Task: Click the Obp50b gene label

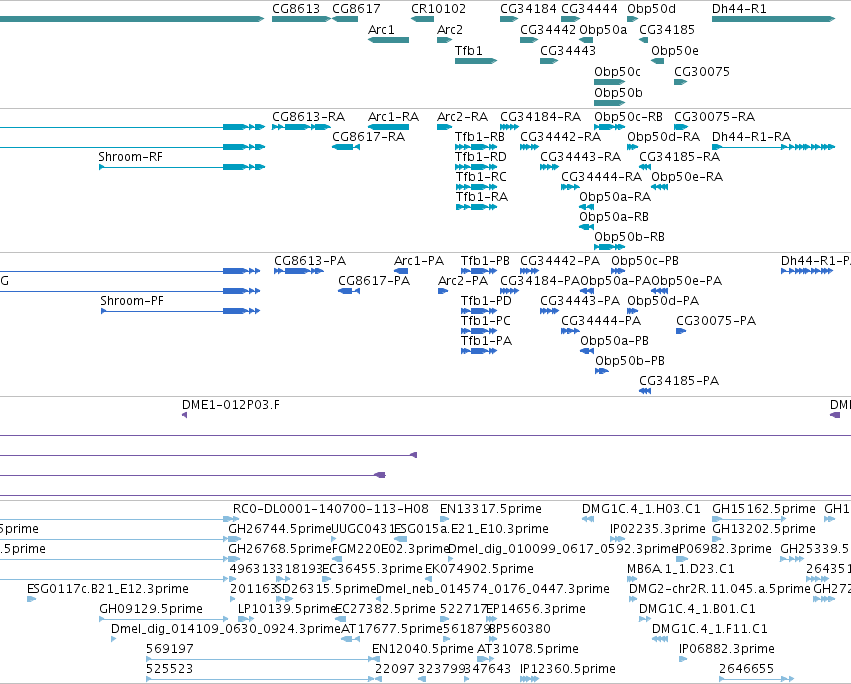Action: coord(618,93)
